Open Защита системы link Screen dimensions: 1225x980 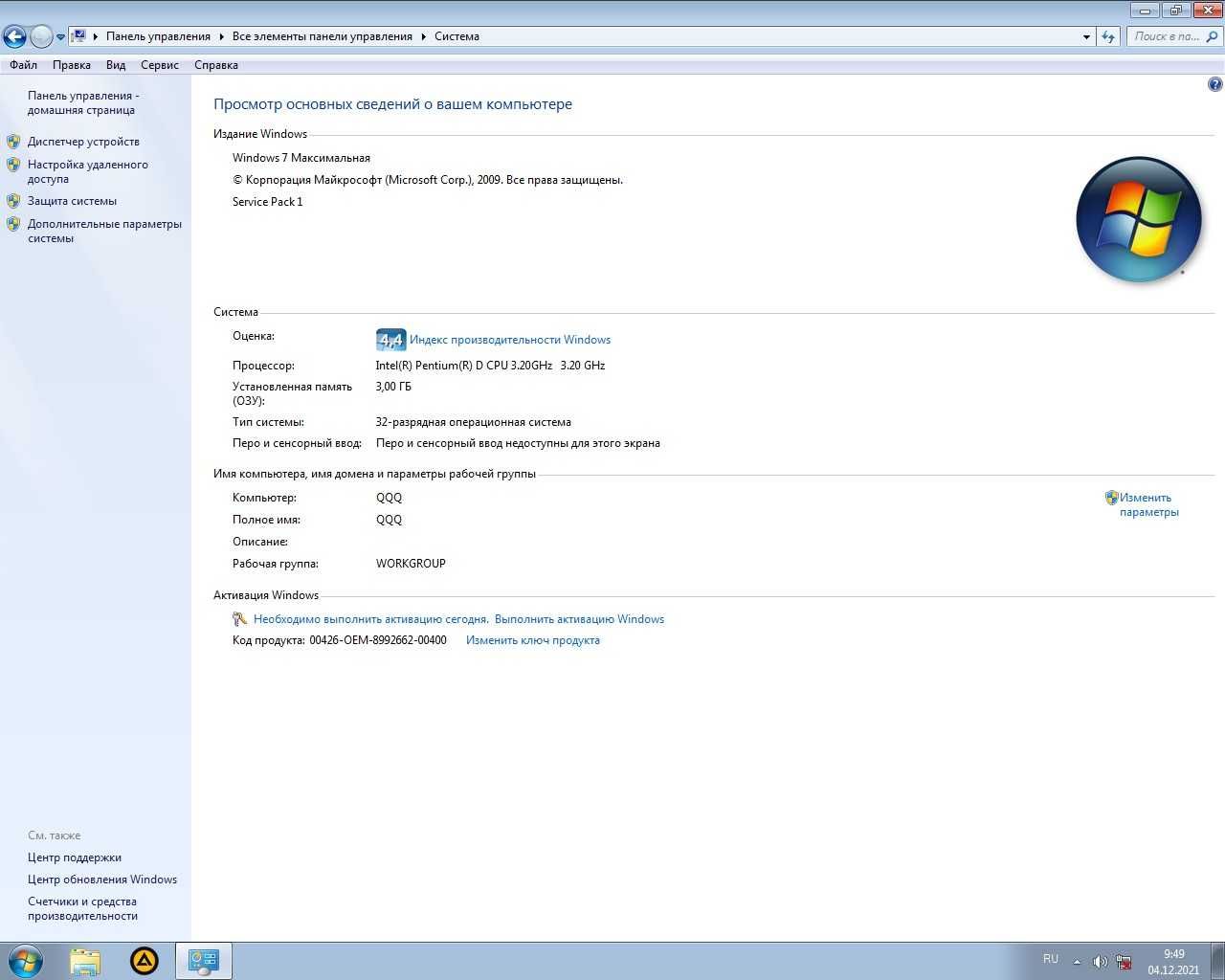[x=72, y=201]
